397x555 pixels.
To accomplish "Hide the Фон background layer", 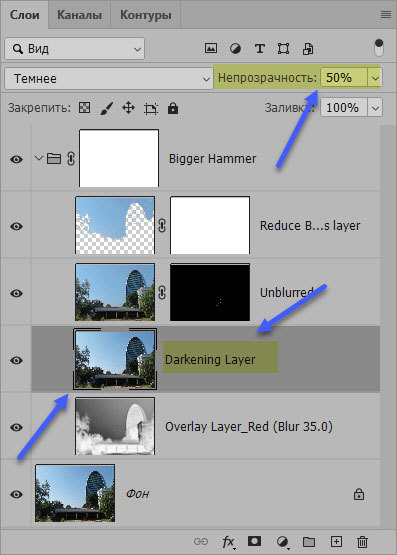I will (x=16, y=494).
